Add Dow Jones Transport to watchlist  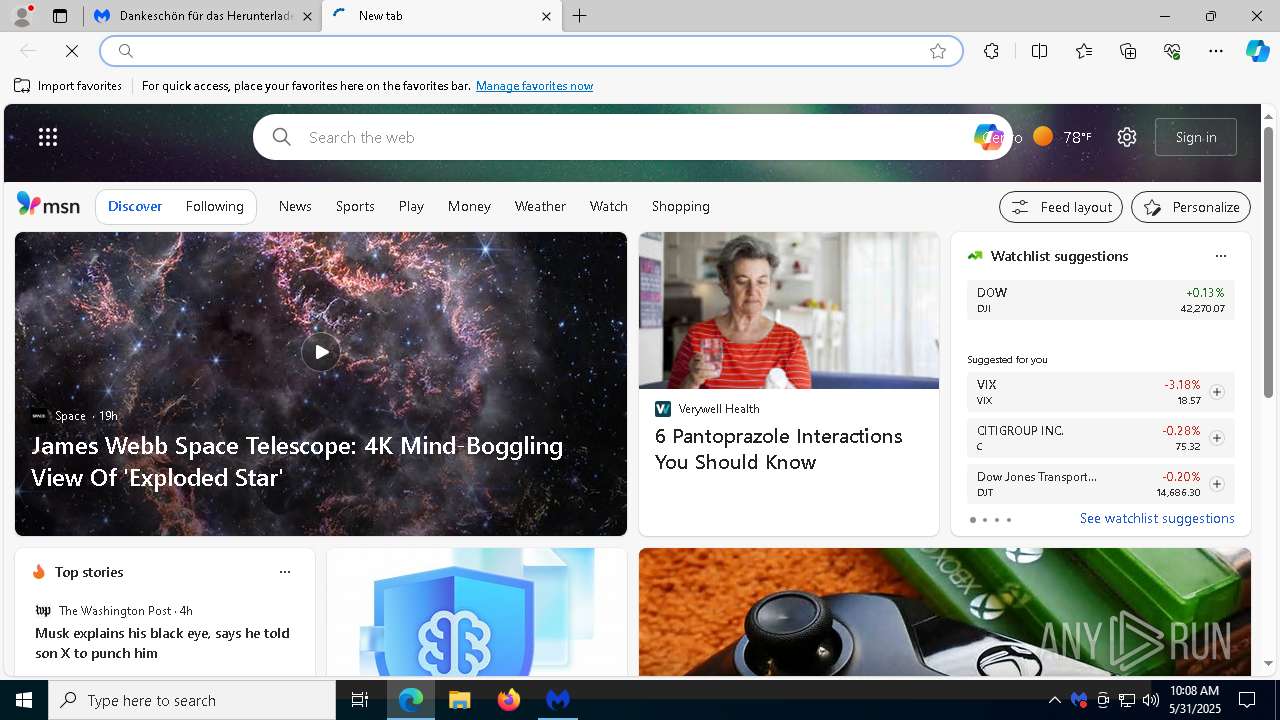1216,484
